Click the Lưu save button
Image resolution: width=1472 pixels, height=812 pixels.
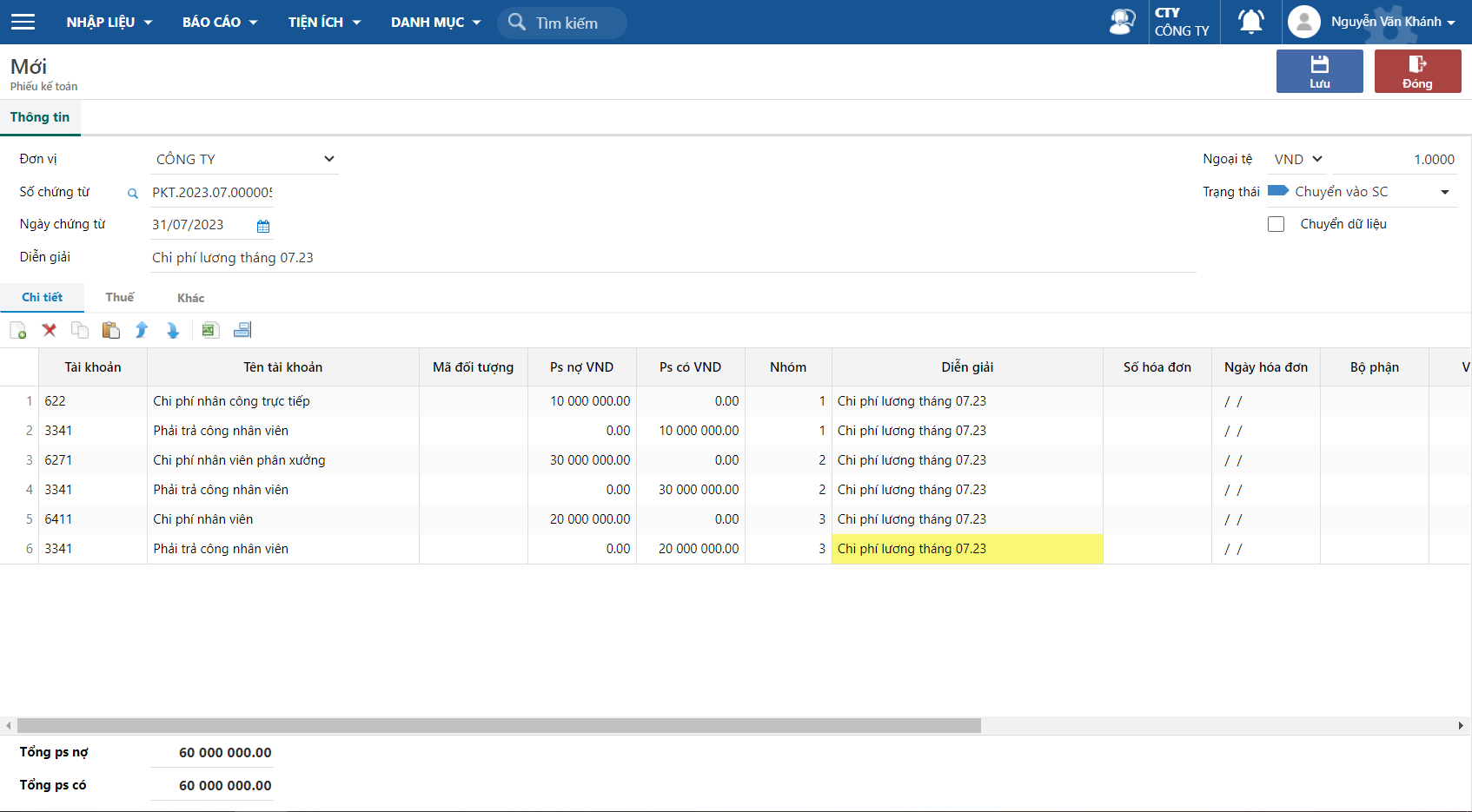pos(1319,71)
